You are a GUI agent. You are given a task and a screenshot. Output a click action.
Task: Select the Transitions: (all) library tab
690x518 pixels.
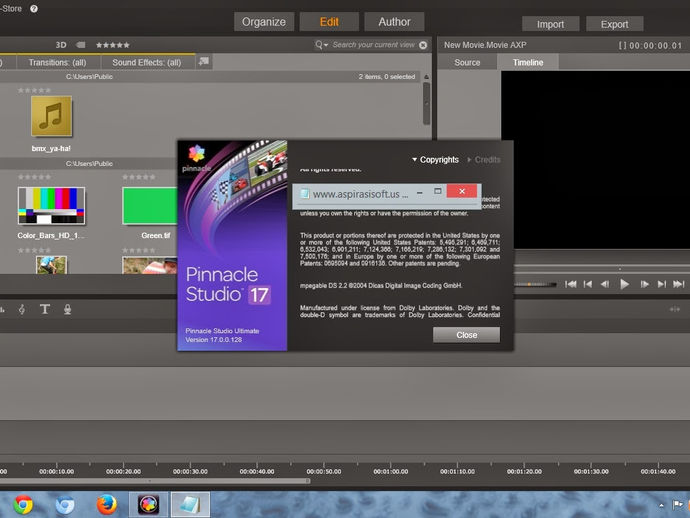click(58, 62)
